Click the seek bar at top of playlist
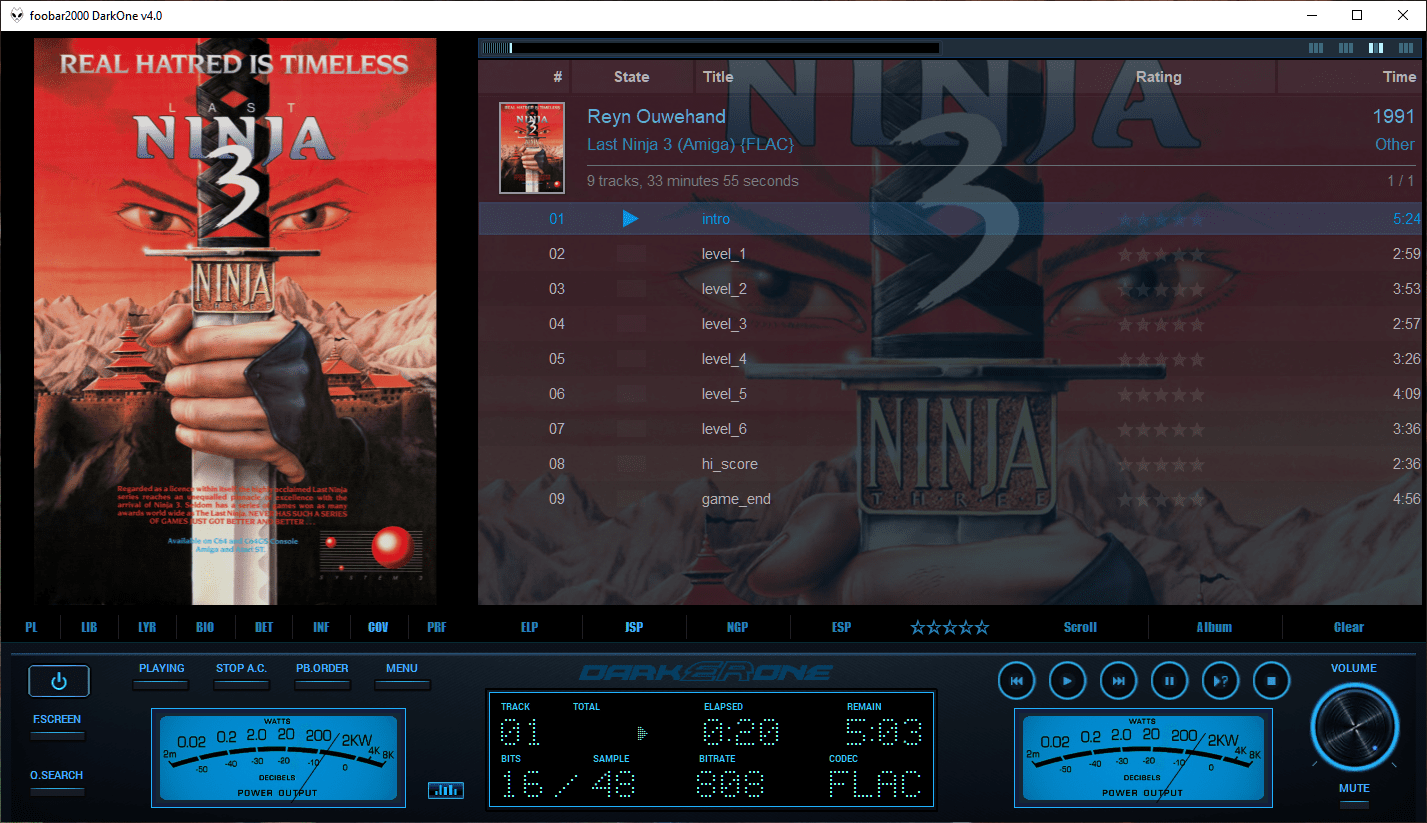Viewport: 1427px width, 823px height. (709, 47)
